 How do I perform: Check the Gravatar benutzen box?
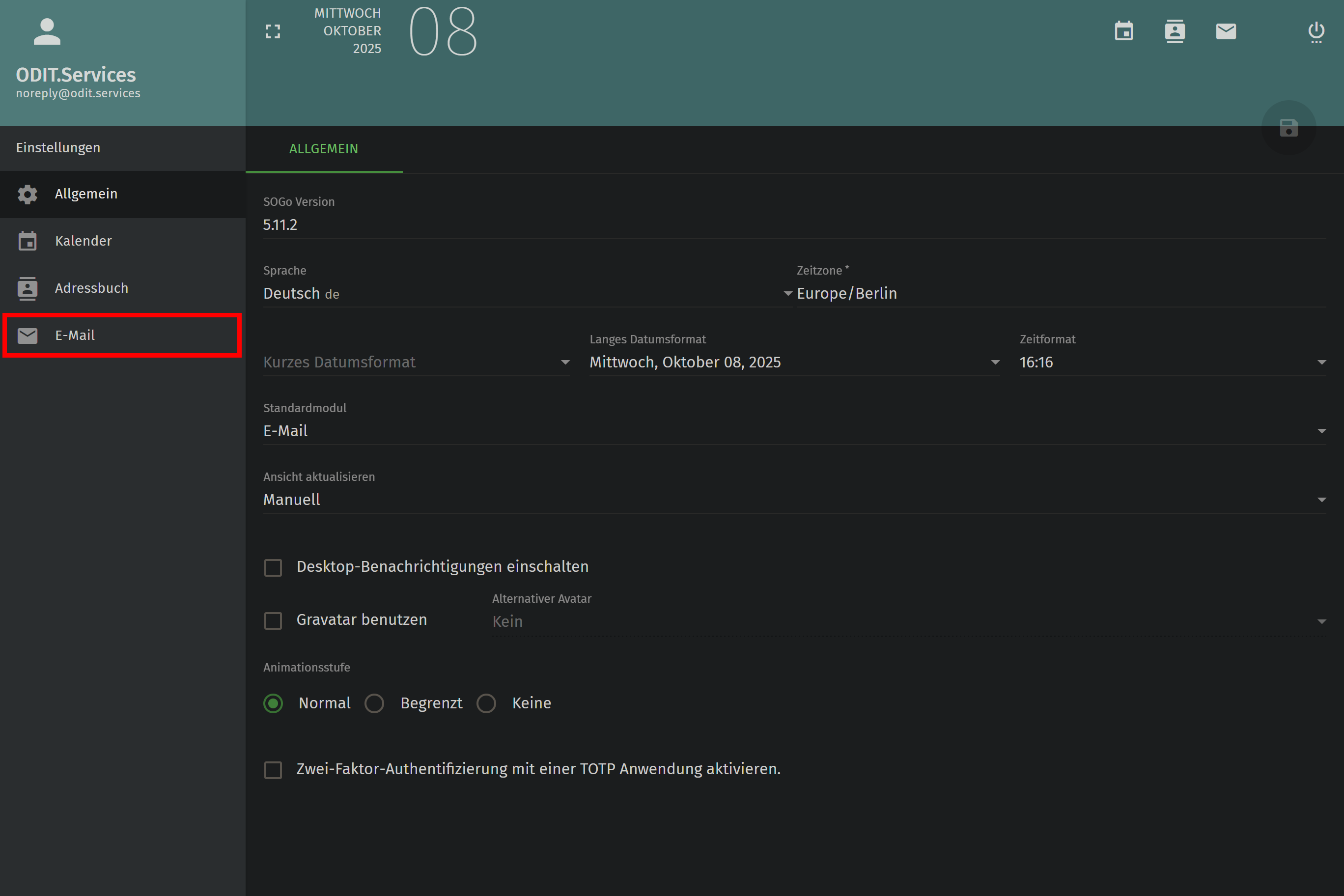coord(273,620)
